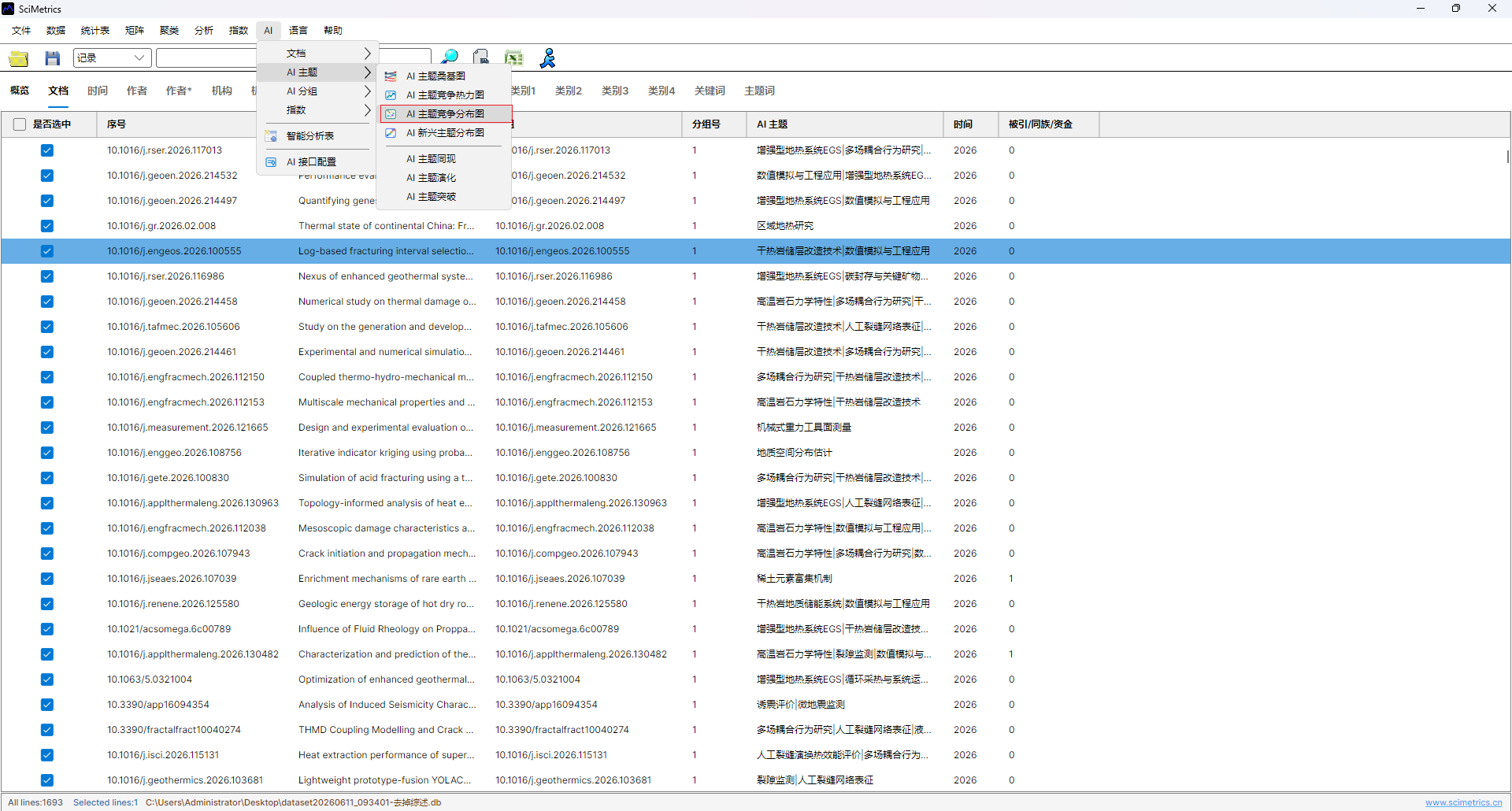Screen dimensions: 1512x811
Task: Uncheck the row 10.1016/j.measurement.2026.121665 checkbox
Action: click(x=47, y=428)
